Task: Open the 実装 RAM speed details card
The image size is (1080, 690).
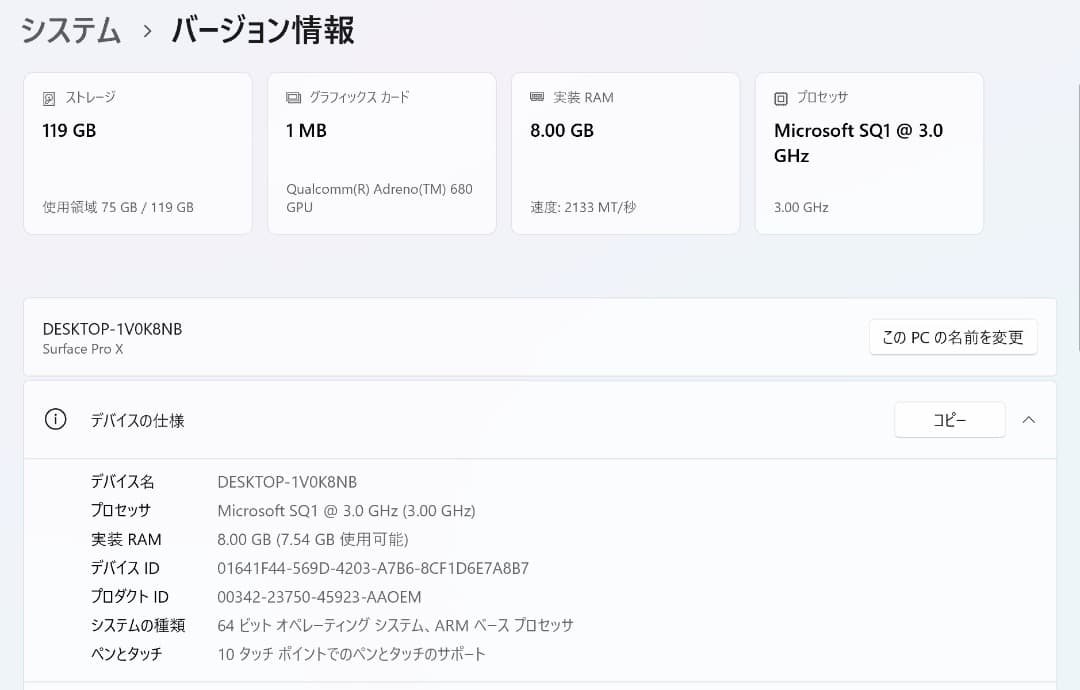Action: click(625, 152)
